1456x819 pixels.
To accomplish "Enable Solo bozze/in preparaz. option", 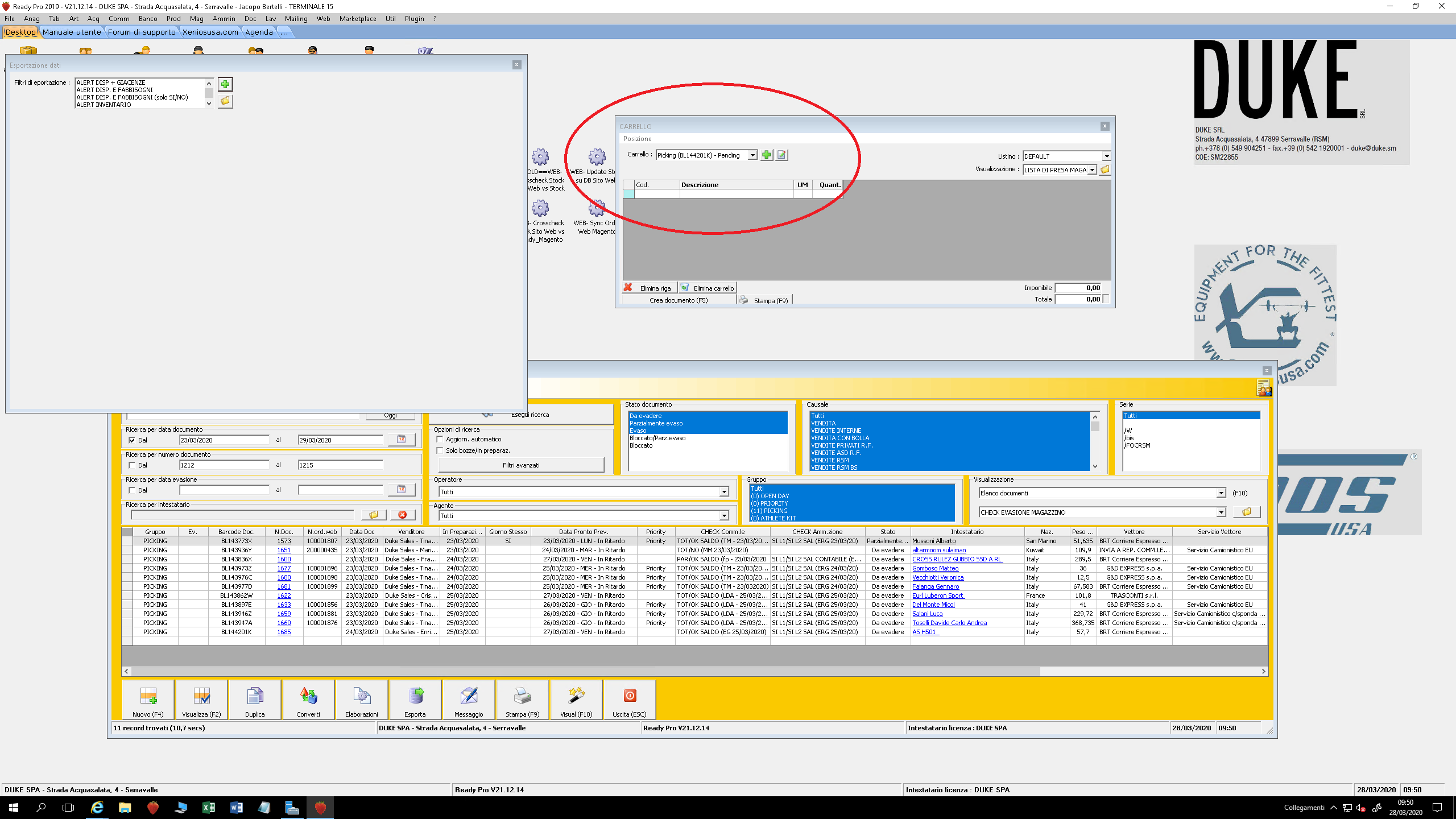I will tap(440, 450).
